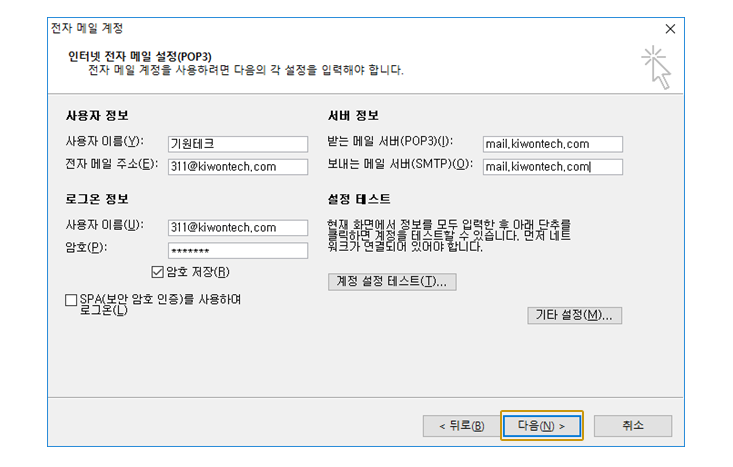Close the 전자 메일 계정 dialog window

tap(669, 29)
